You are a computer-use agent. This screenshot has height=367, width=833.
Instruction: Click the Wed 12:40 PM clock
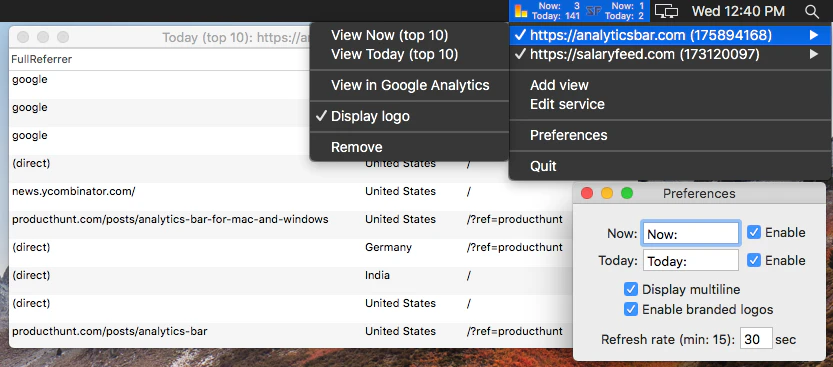point(738,11)
